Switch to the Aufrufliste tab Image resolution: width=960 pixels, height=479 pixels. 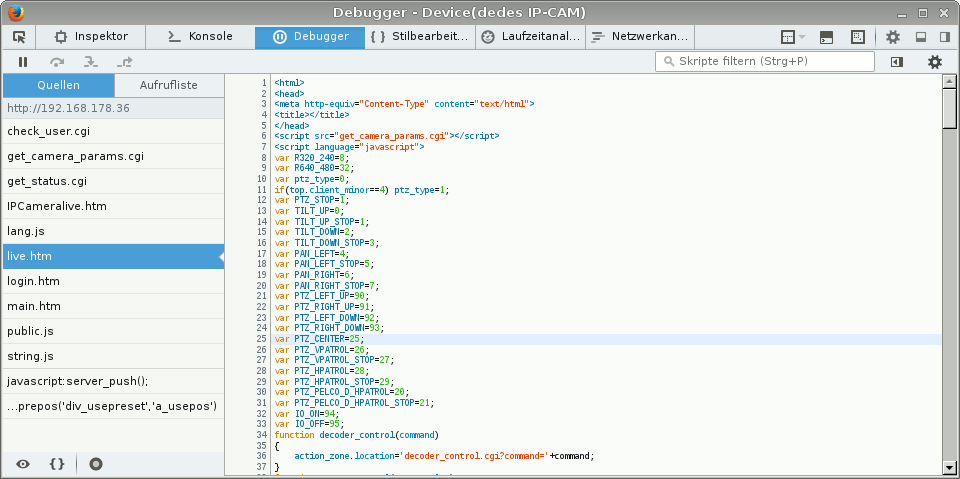(169, 85)
